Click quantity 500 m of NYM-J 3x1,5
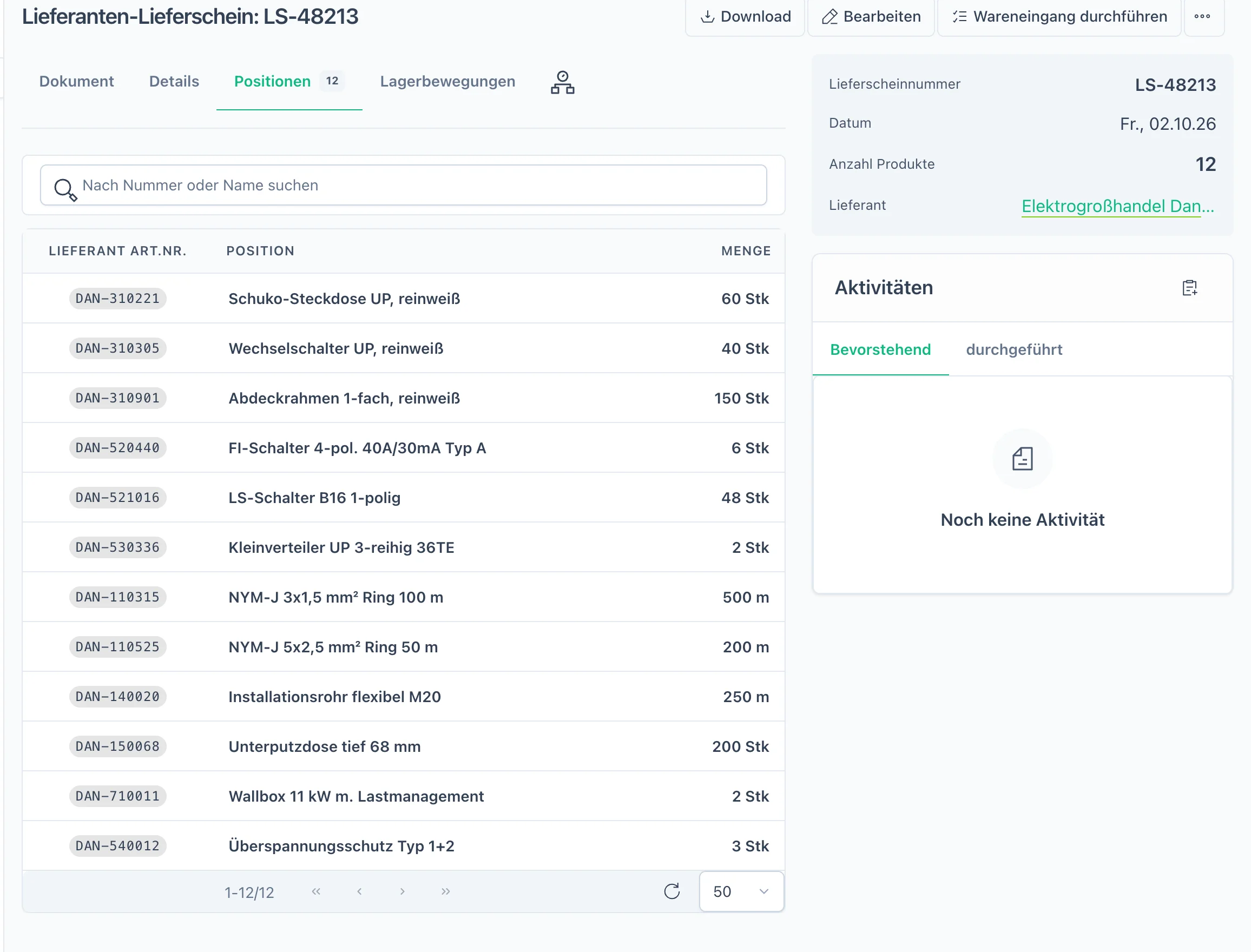This screenshot has height=952, width=1251. point(746,597)
